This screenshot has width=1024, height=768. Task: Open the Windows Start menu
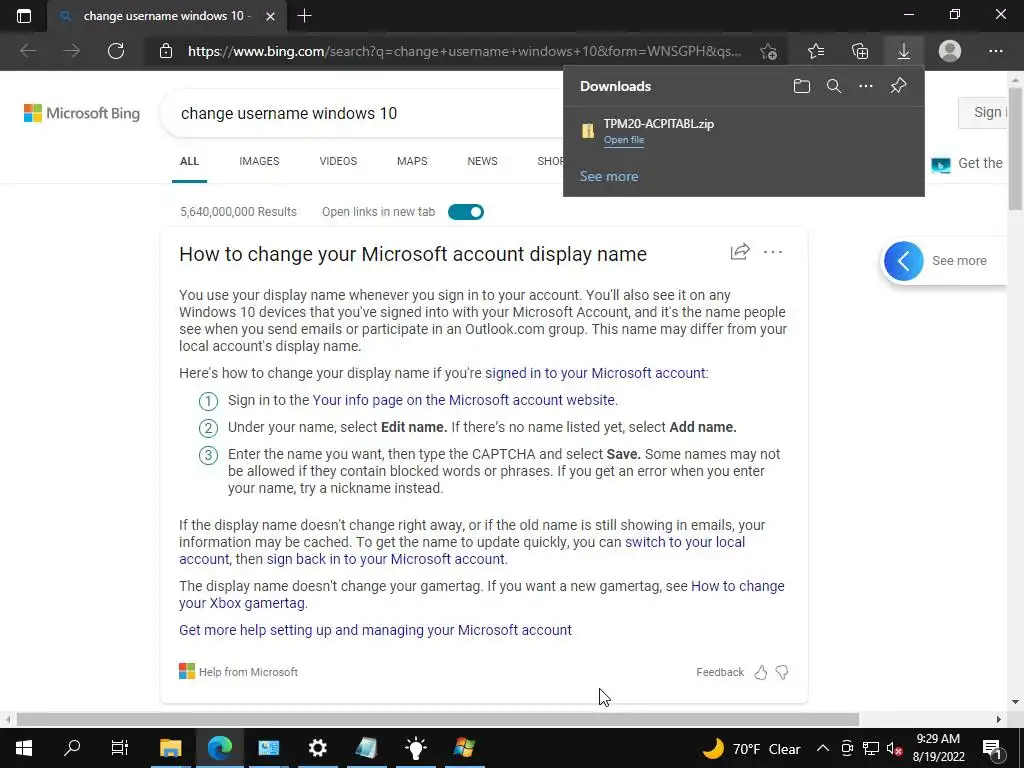tap(24, 748)
